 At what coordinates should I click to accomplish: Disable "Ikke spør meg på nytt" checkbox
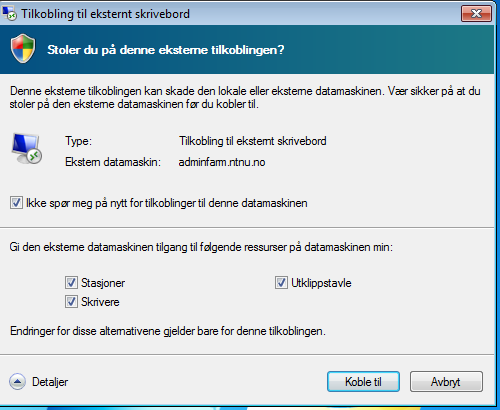tap(16, 203)
